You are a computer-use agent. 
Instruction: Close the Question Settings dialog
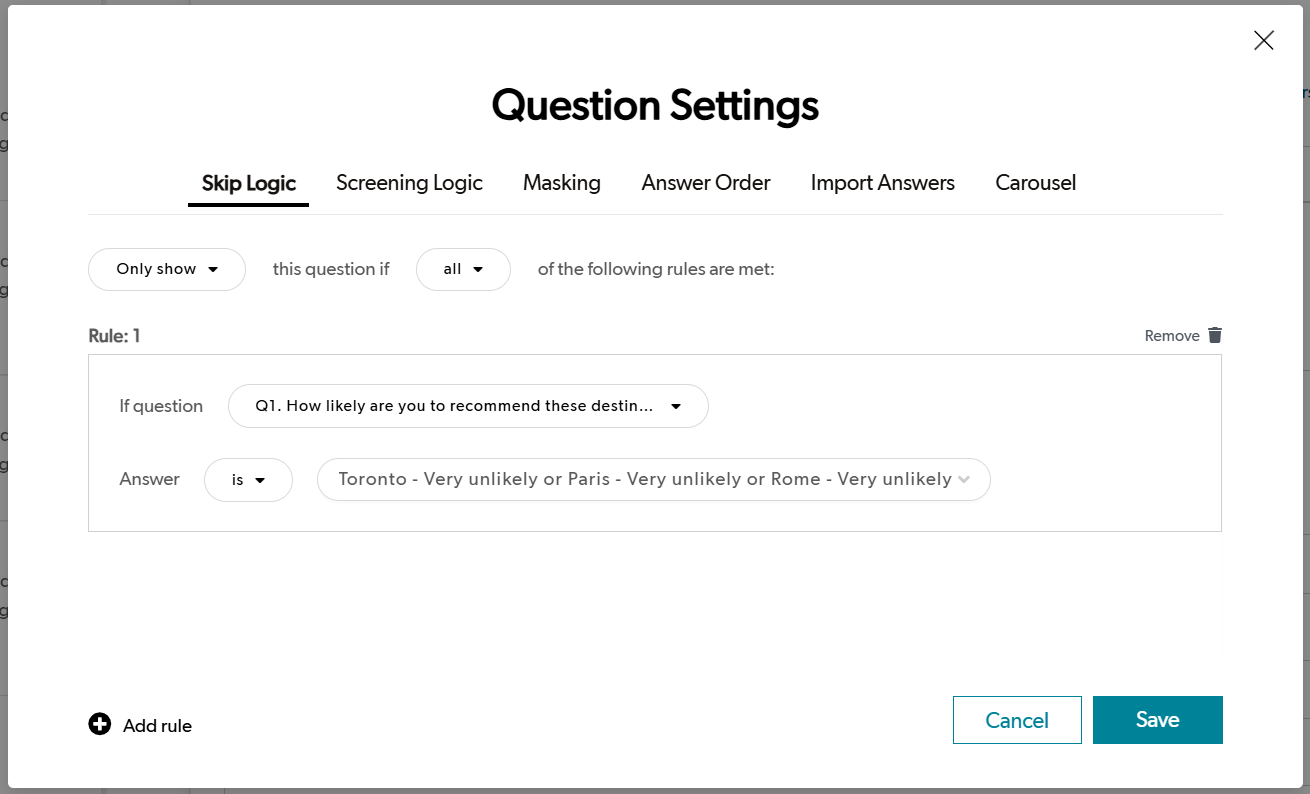pos(1263,40)
